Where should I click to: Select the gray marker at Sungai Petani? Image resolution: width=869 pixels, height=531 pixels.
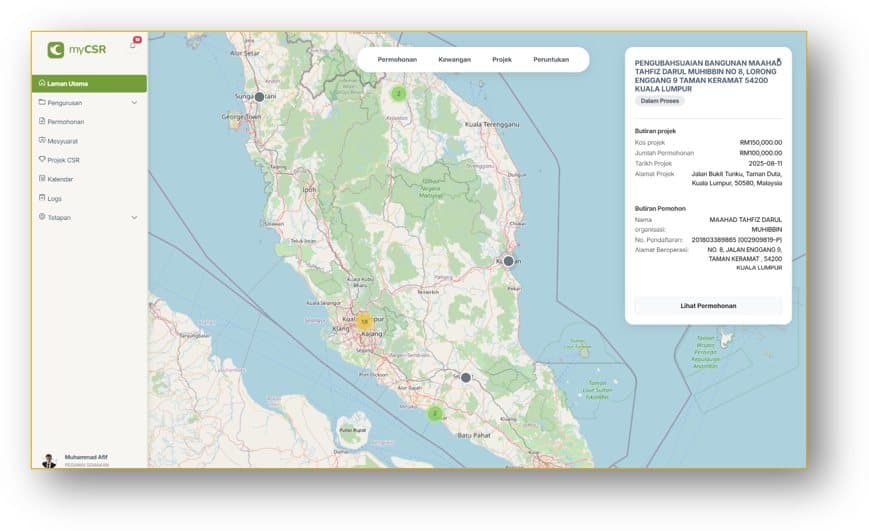click(259, 97)
